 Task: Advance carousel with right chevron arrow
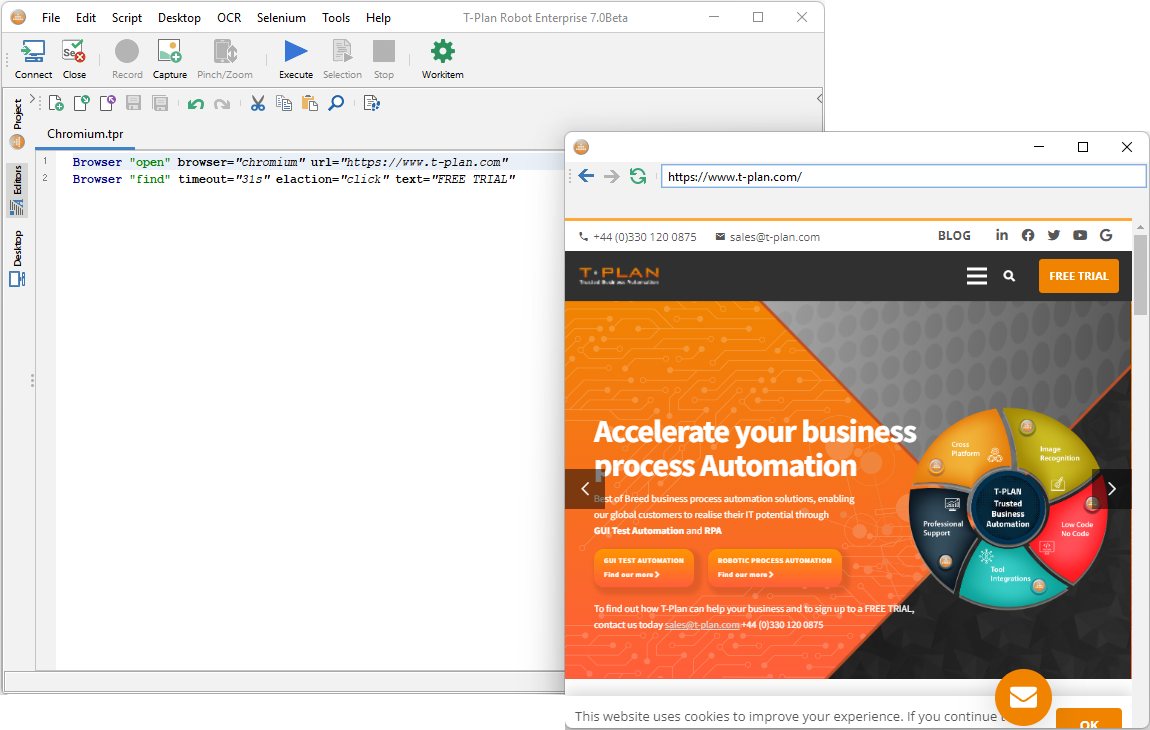click(1111, 489)
